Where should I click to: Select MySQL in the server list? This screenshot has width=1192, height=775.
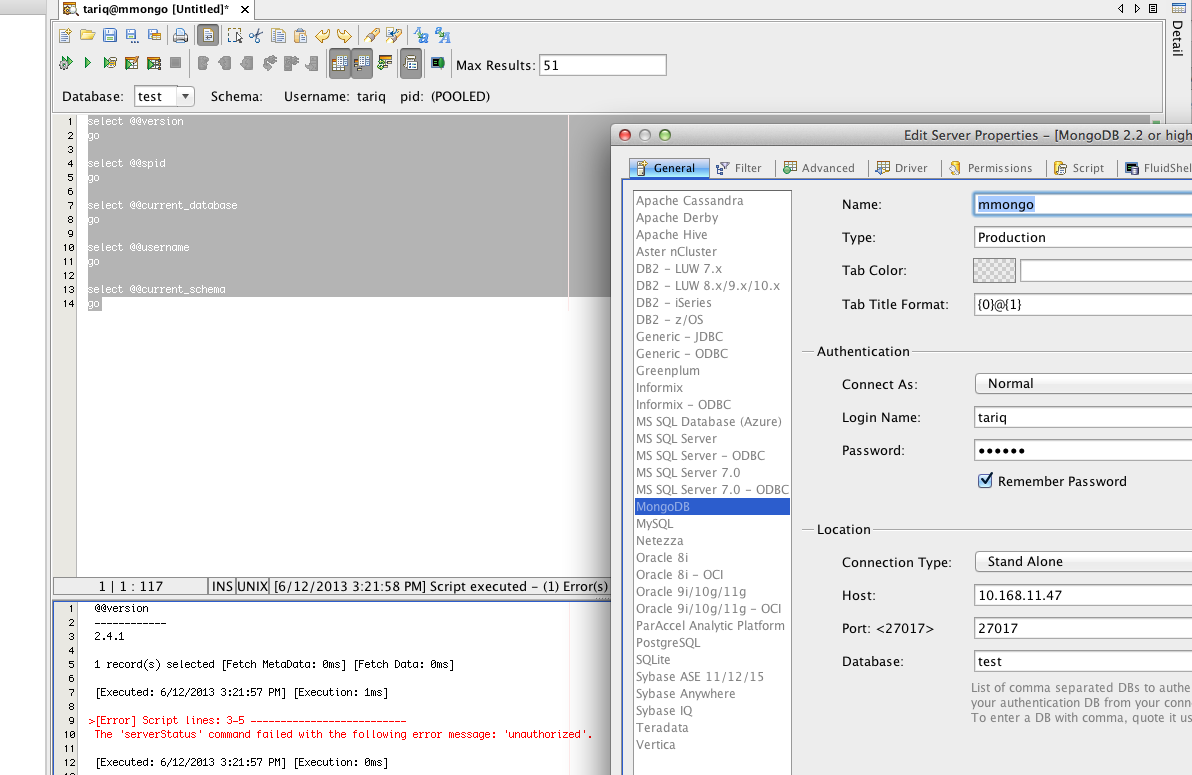click(x=712, y=523)
